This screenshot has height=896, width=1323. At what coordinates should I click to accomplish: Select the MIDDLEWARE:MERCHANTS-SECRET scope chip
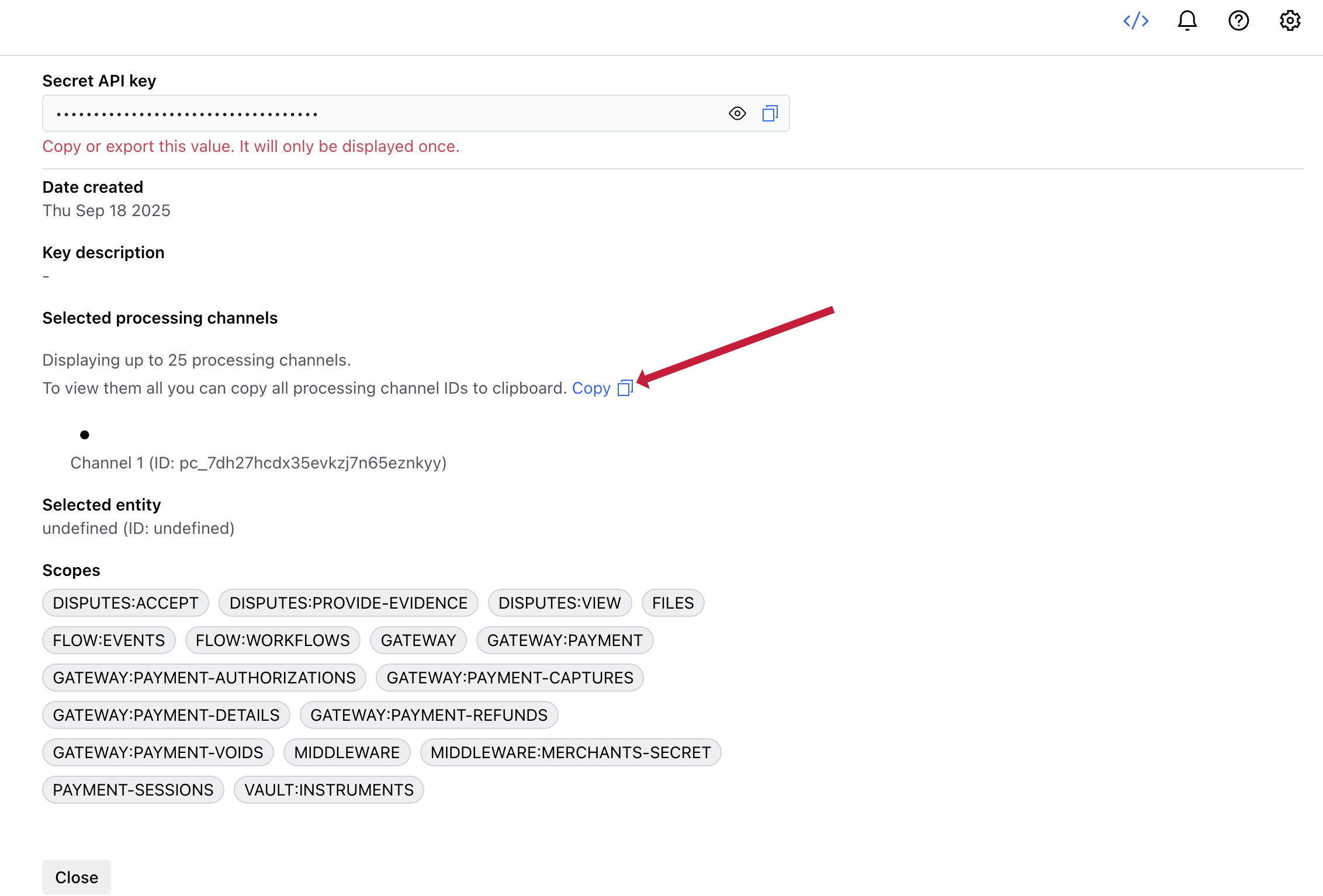coord(570,752)
